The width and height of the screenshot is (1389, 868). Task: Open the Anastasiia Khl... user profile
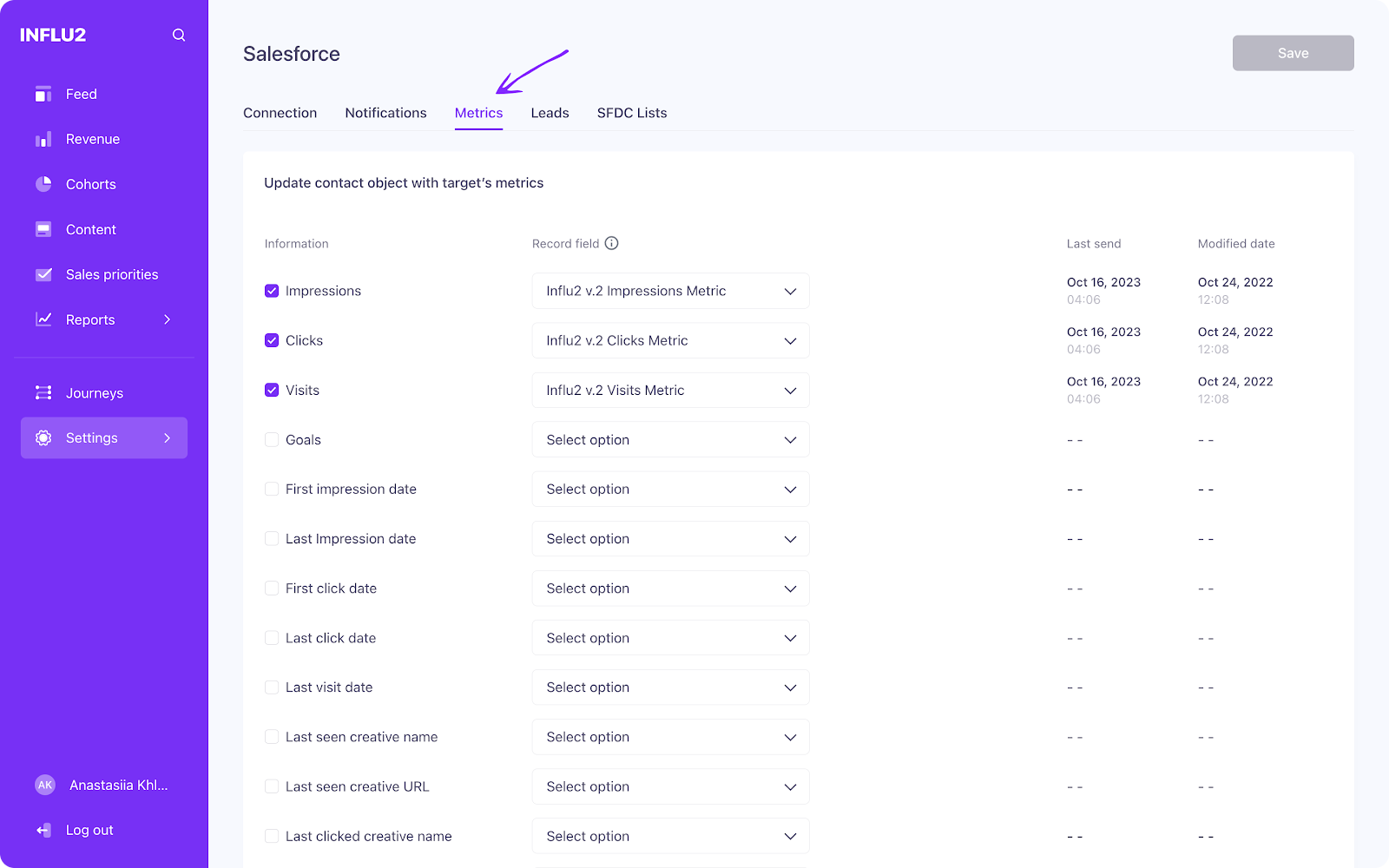click(x=118, y=785)
